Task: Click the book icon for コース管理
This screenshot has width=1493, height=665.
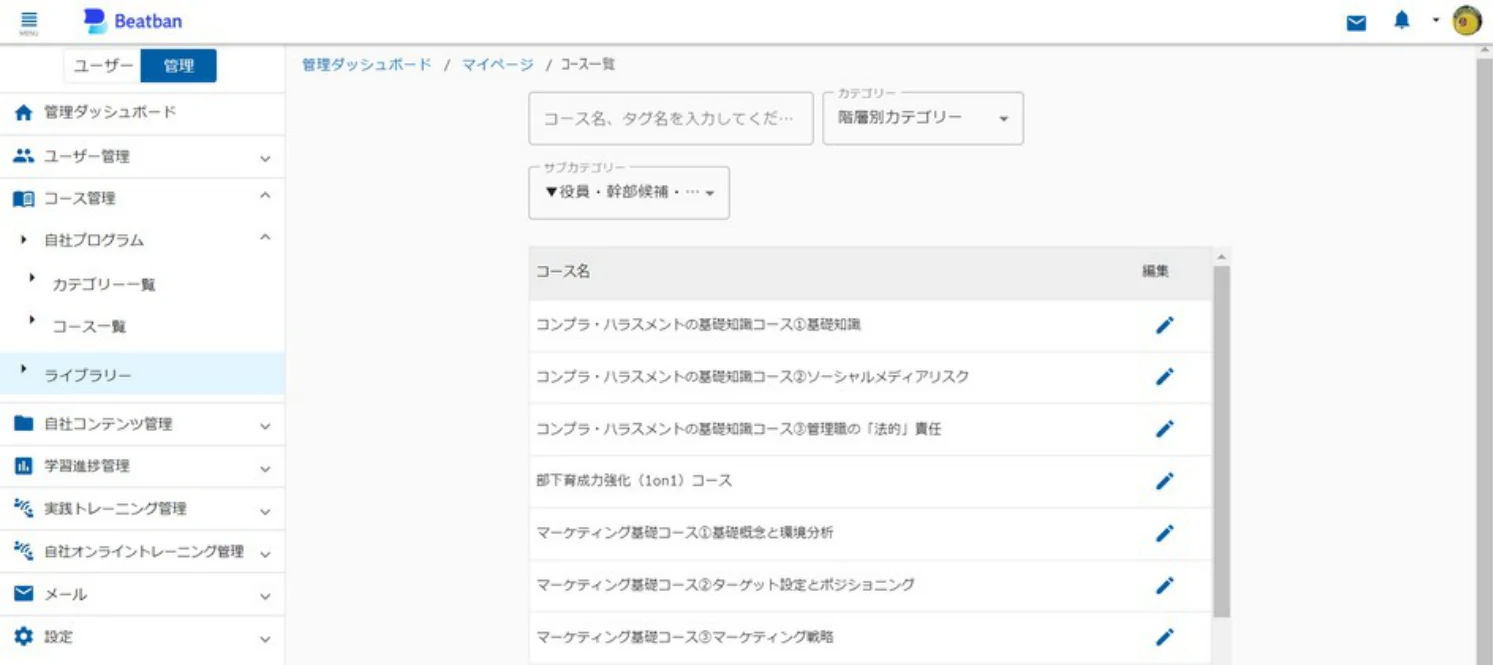Action: [24, 199]
